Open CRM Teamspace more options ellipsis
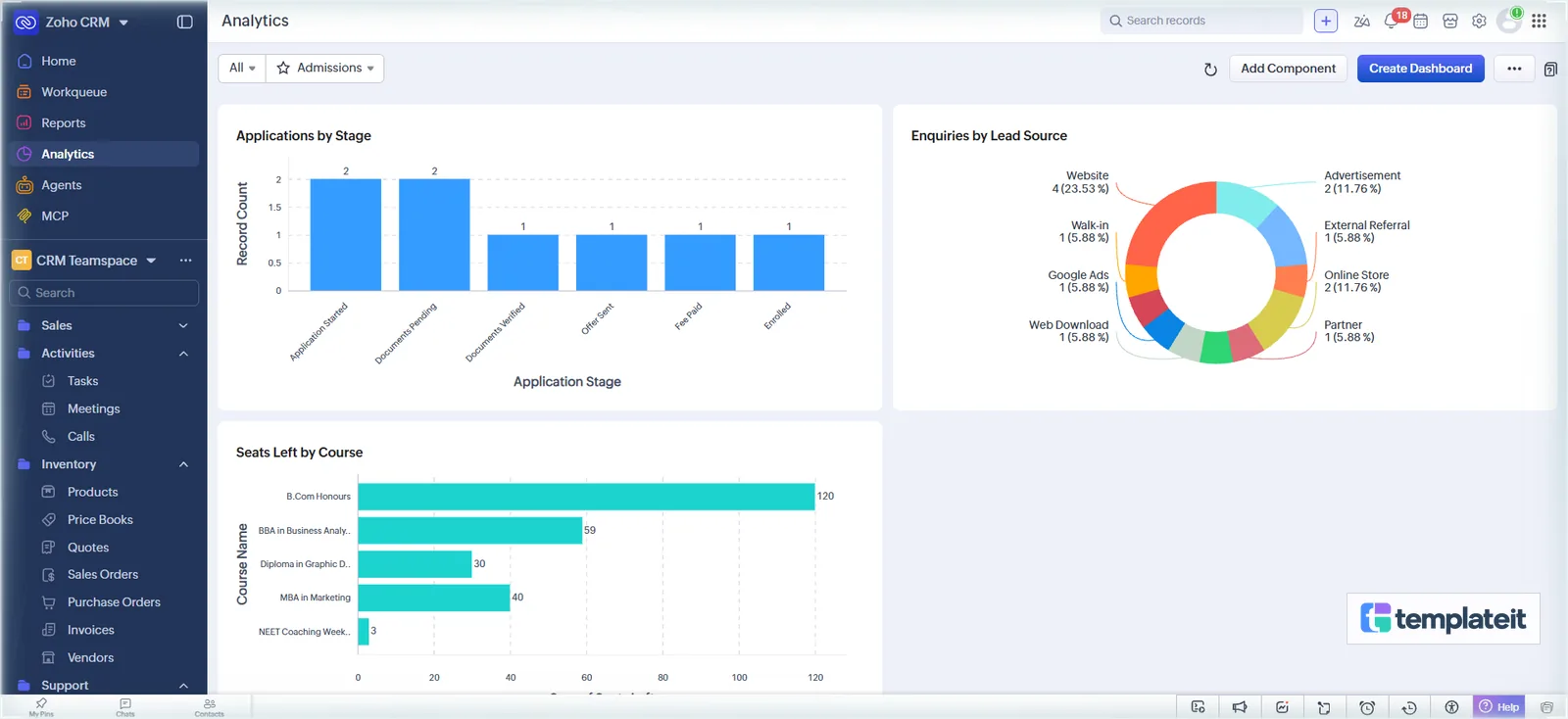Screen dimensions: 1568x719 coord(185,261)
